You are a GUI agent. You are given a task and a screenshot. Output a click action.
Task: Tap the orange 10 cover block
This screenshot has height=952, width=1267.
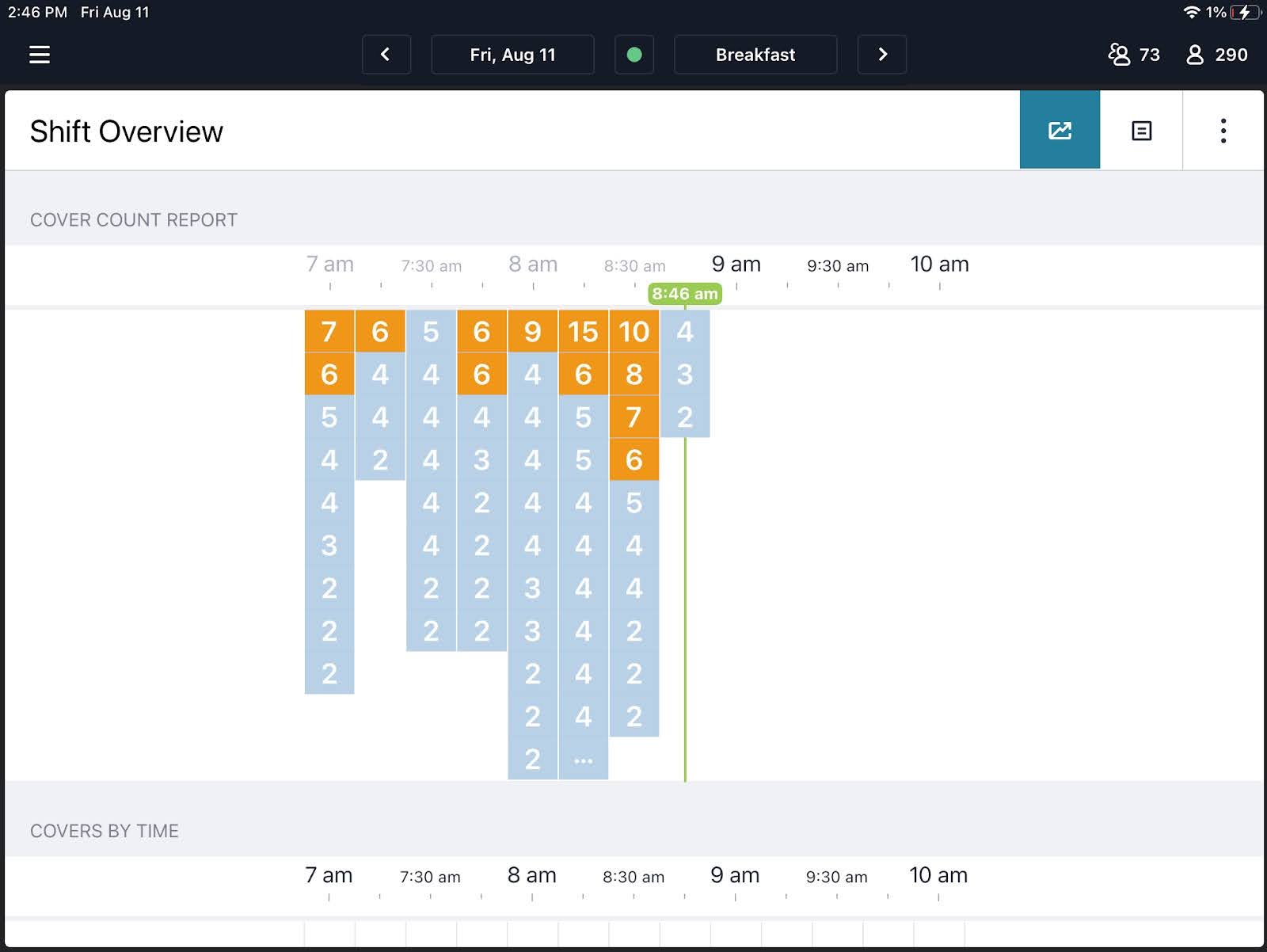coord(634,331)
